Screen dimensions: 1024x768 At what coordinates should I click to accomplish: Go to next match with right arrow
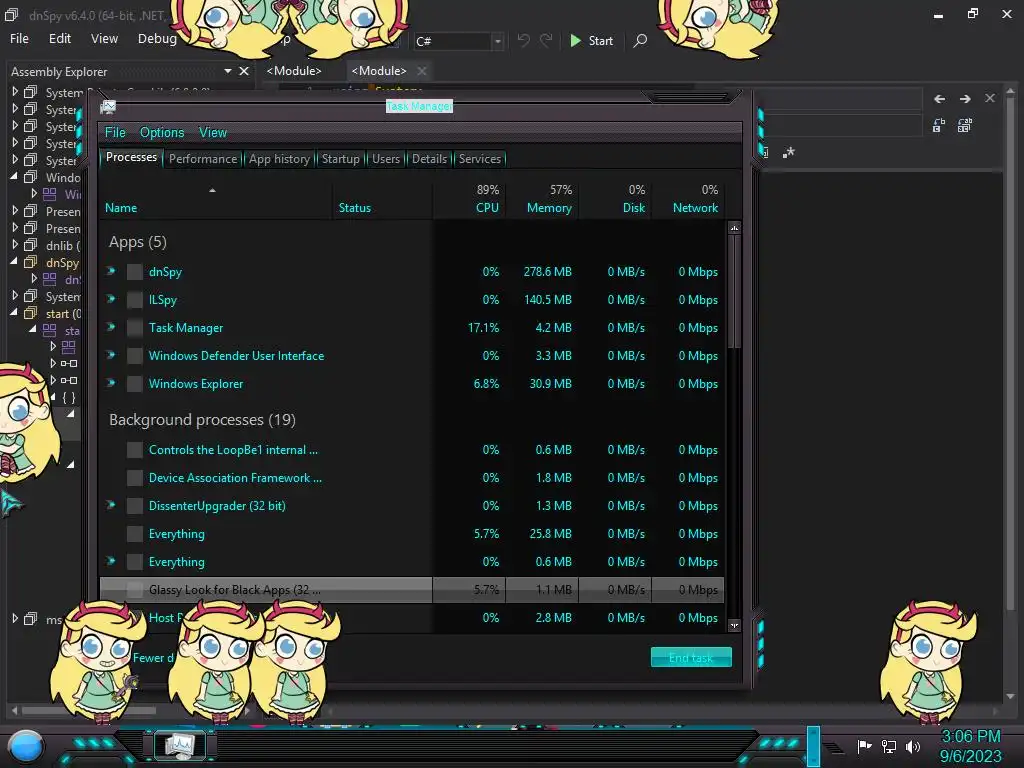[965, 99]
